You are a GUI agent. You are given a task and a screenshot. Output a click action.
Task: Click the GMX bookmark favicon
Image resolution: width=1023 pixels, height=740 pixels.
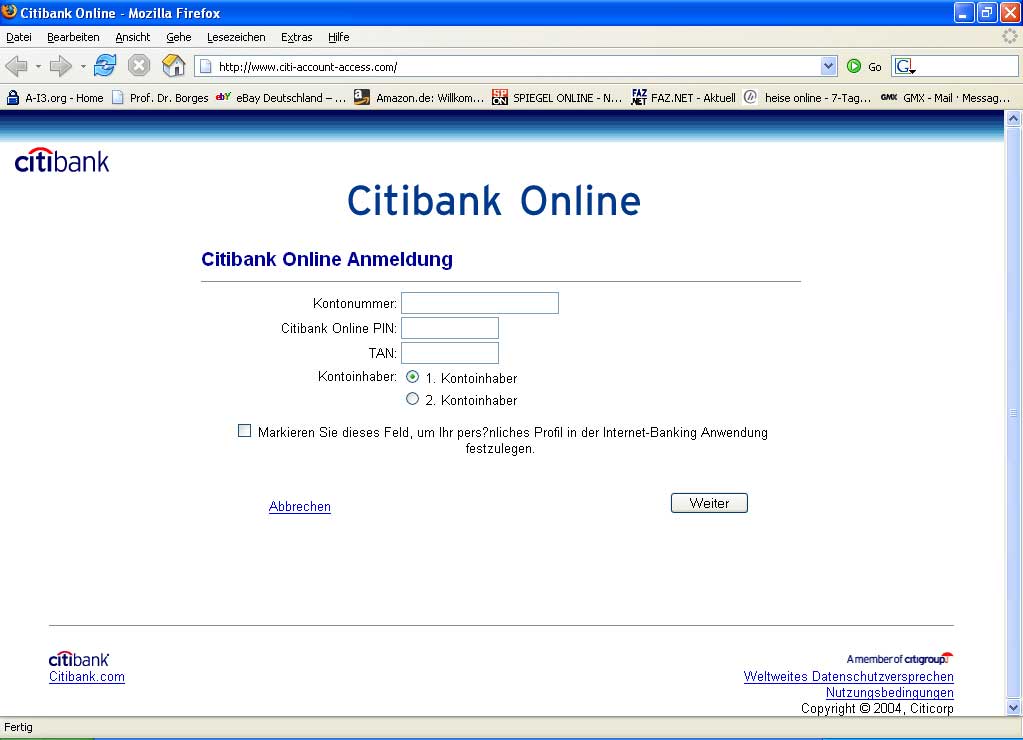[x=889, y=97]
